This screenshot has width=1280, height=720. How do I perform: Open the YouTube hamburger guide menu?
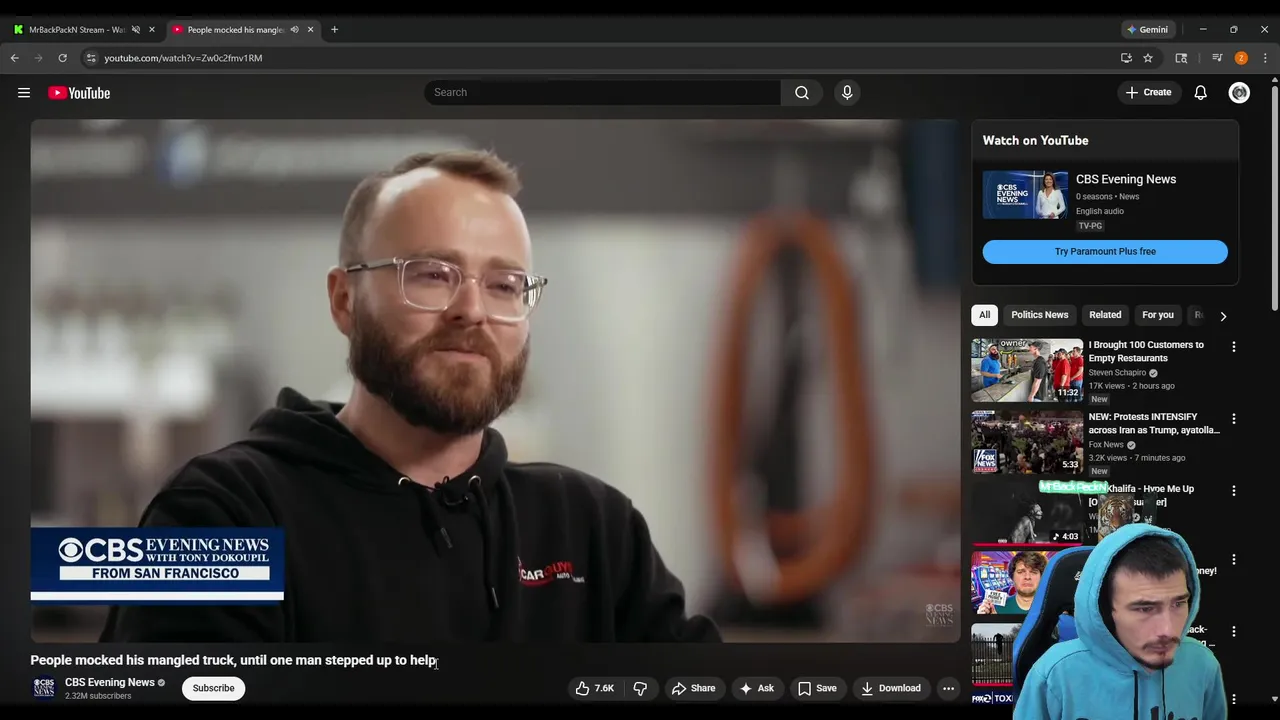click(24, 93)
